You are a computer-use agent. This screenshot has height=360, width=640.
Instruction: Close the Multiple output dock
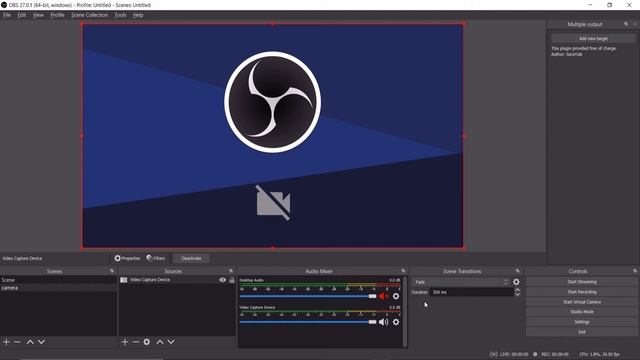(x=635, y=24)
